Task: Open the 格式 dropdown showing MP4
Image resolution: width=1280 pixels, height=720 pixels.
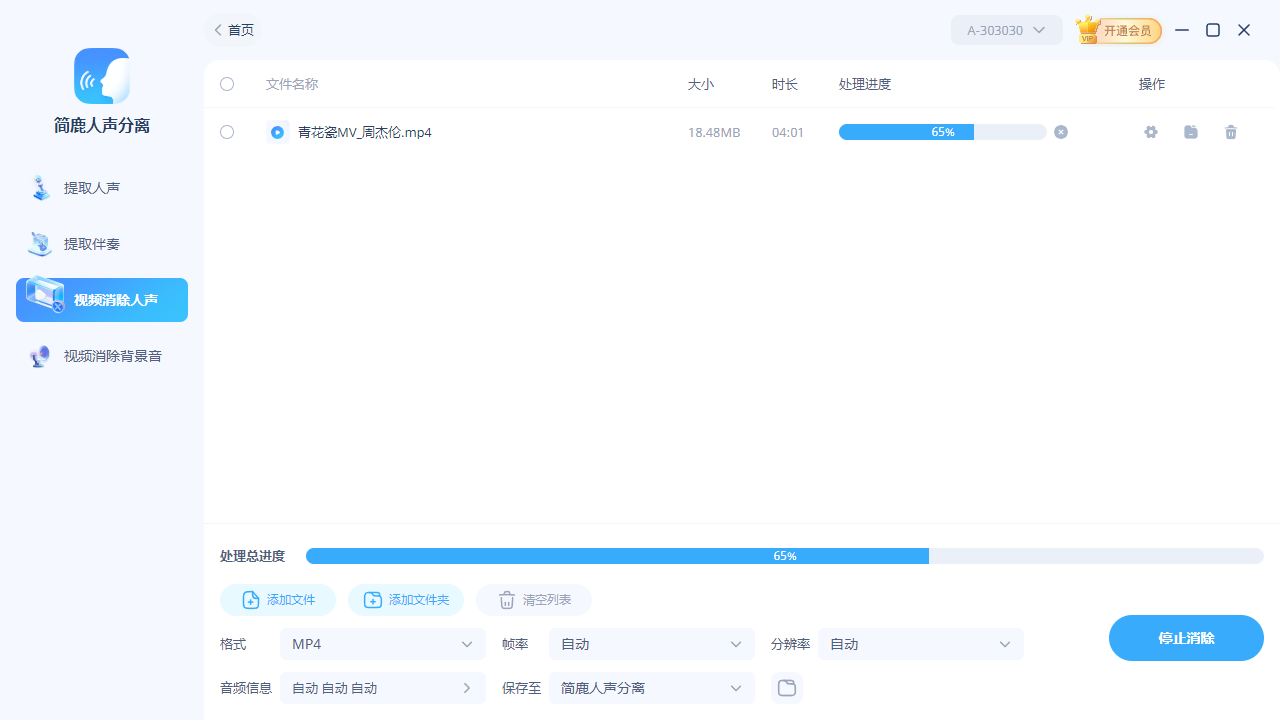Action: [383, 644]
